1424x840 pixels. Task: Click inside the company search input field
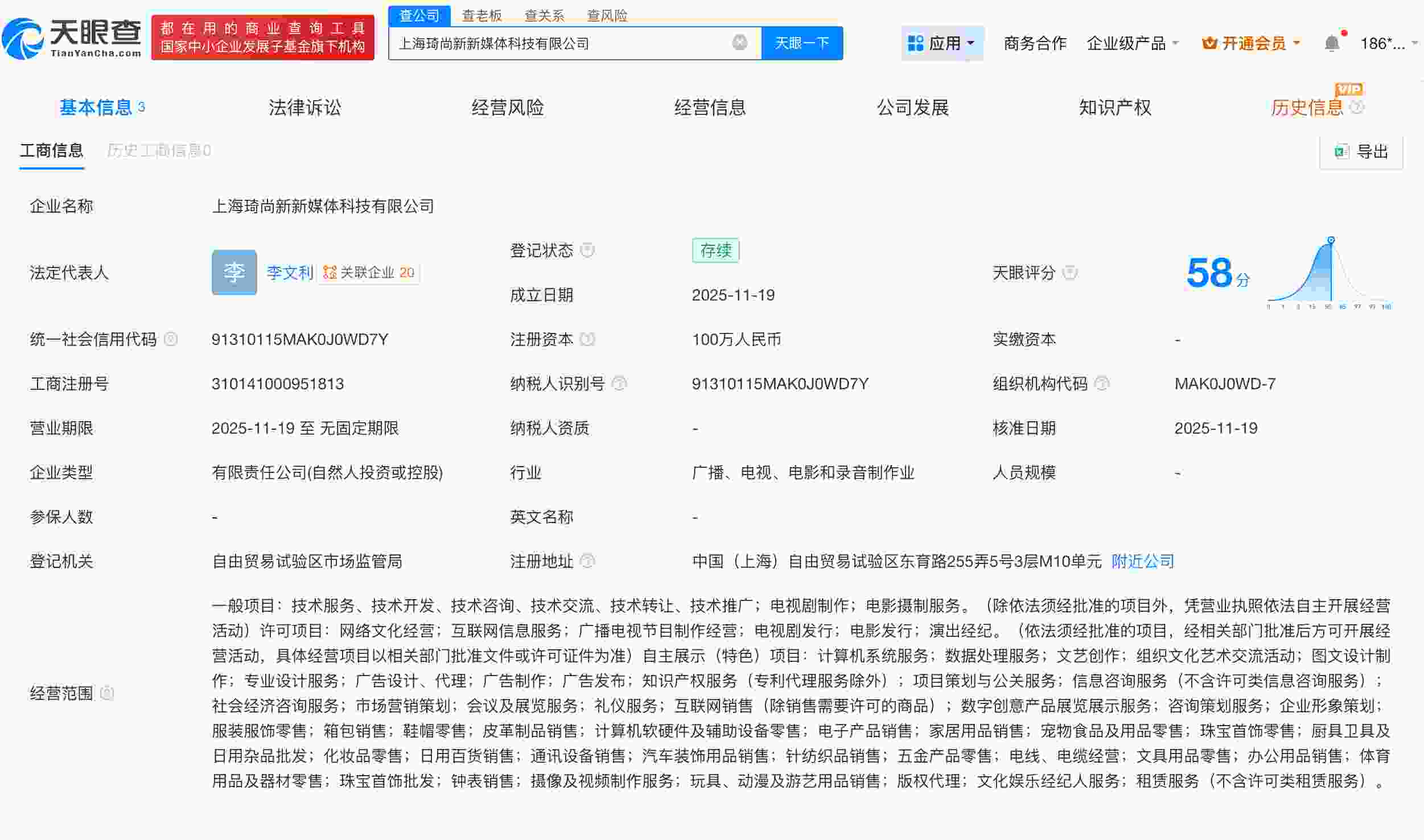coord(569,42)
